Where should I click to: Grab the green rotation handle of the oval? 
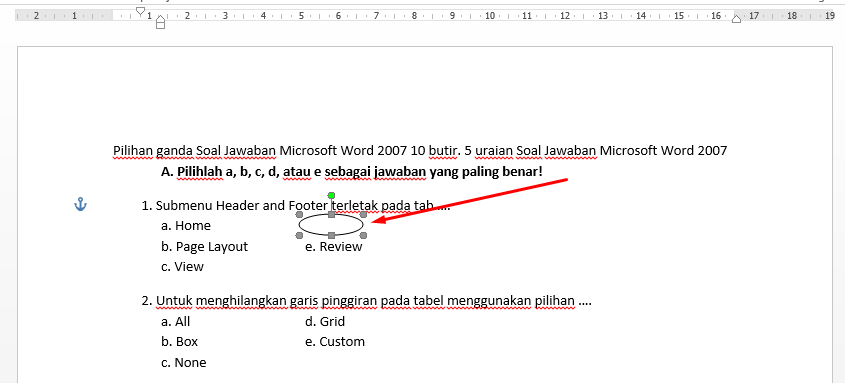point(331,196)
